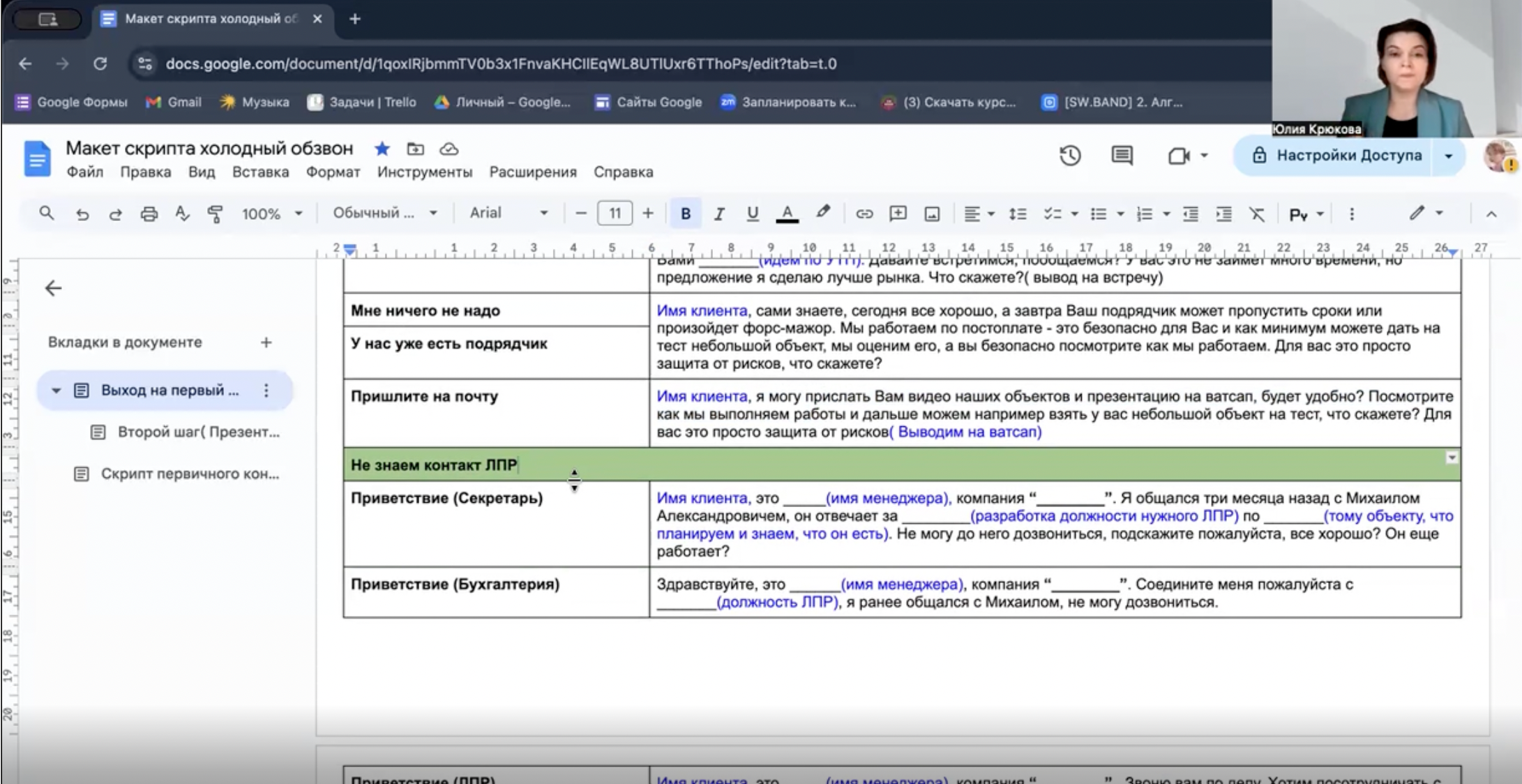Star the document title
The height and width of the screenshot is (784, 1522).
click(382, 149)
